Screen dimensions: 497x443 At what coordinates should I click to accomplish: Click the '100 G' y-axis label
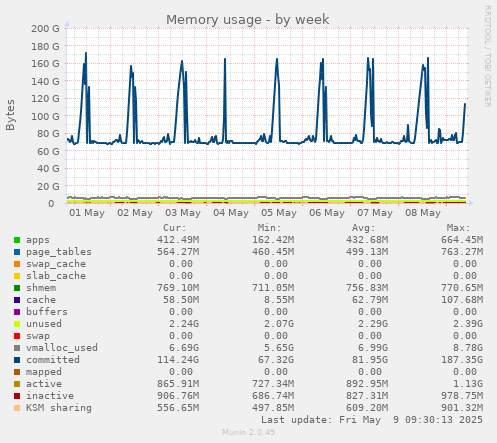pos(45,116)
